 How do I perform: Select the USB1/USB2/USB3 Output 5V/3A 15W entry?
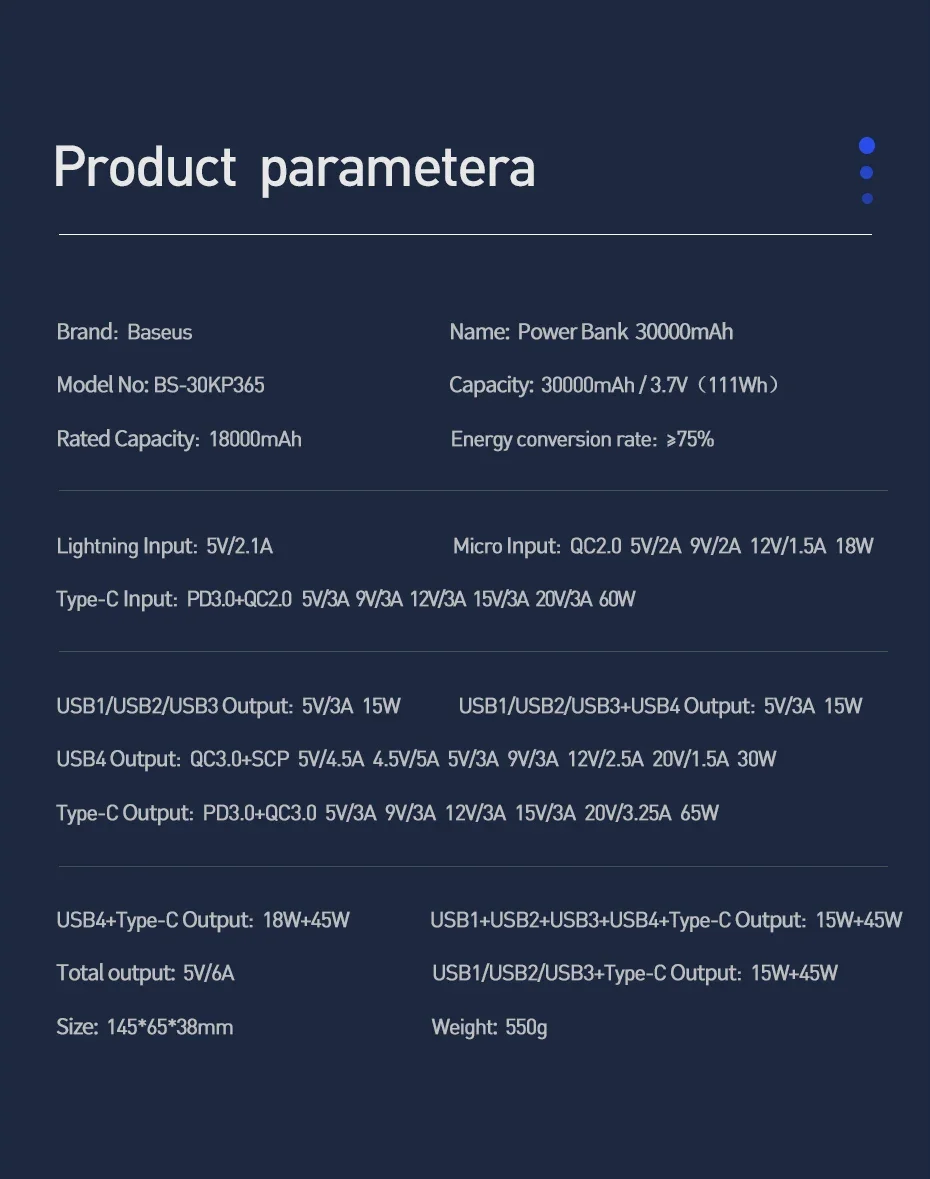(x=228, y=706)
